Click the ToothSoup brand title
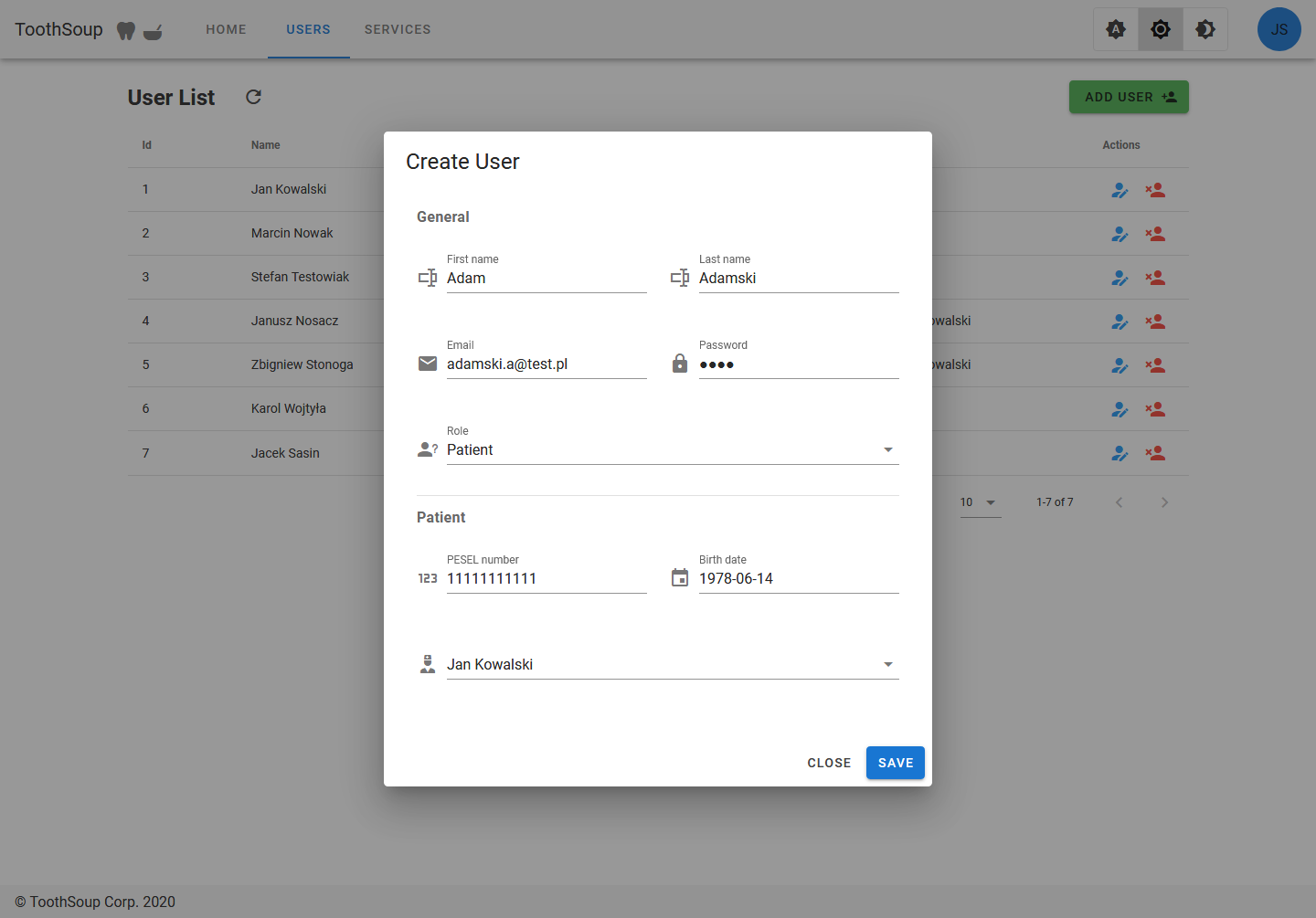1316x918 pixels. click(58, 29)
